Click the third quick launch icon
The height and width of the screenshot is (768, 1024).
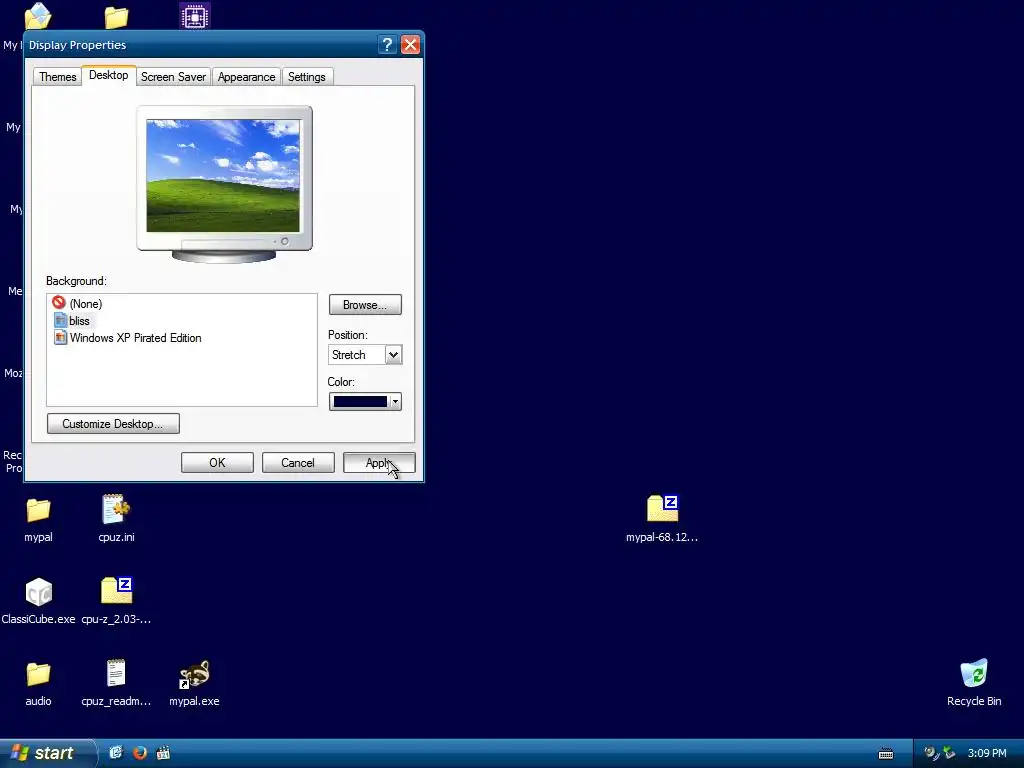click(163, 753)
